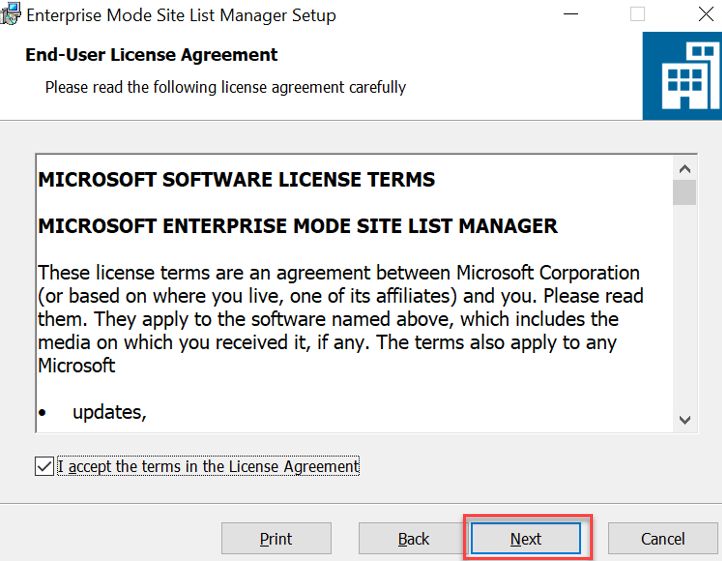Click the 'MICROSOFT SOFTWARE LICENSE TERMS' heading

[x=236, y=179]
